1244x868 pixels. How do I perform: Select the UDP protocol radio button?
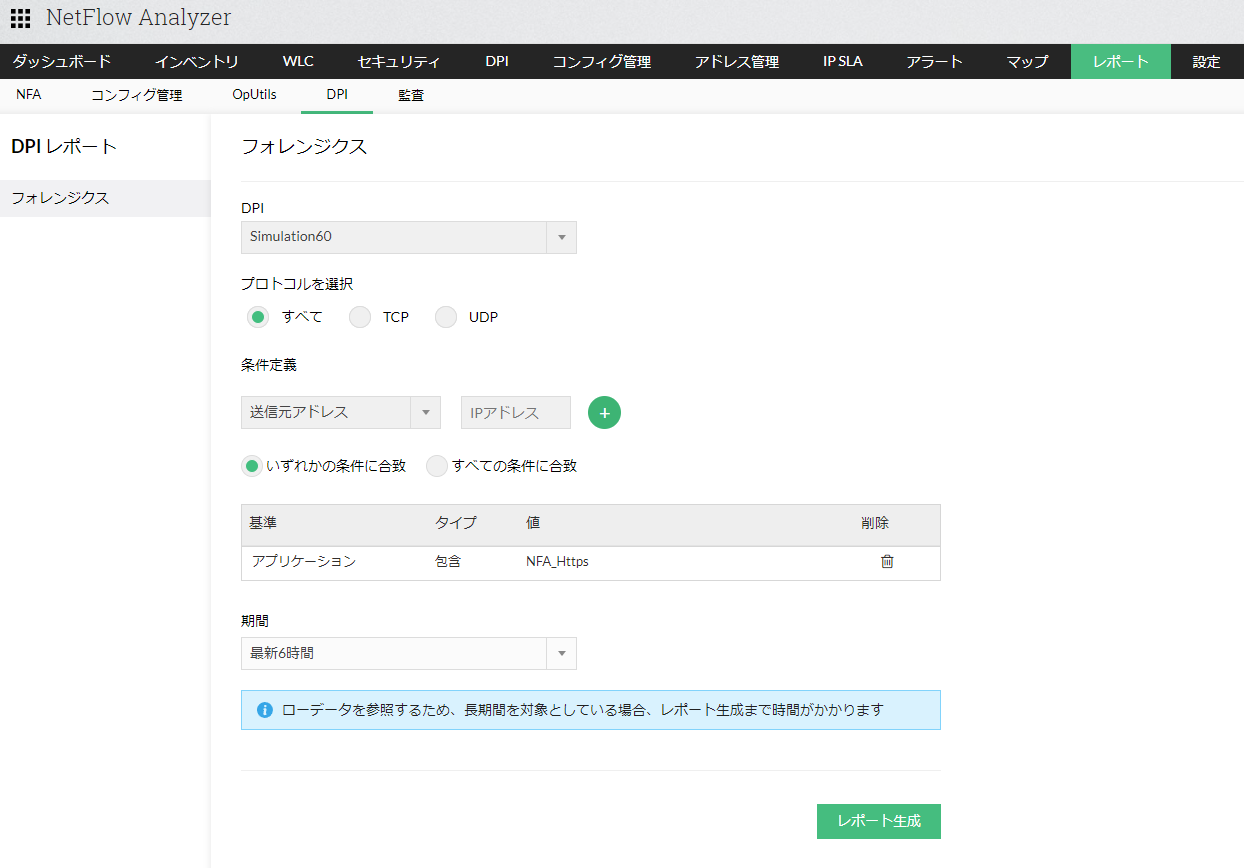point(446,317)
